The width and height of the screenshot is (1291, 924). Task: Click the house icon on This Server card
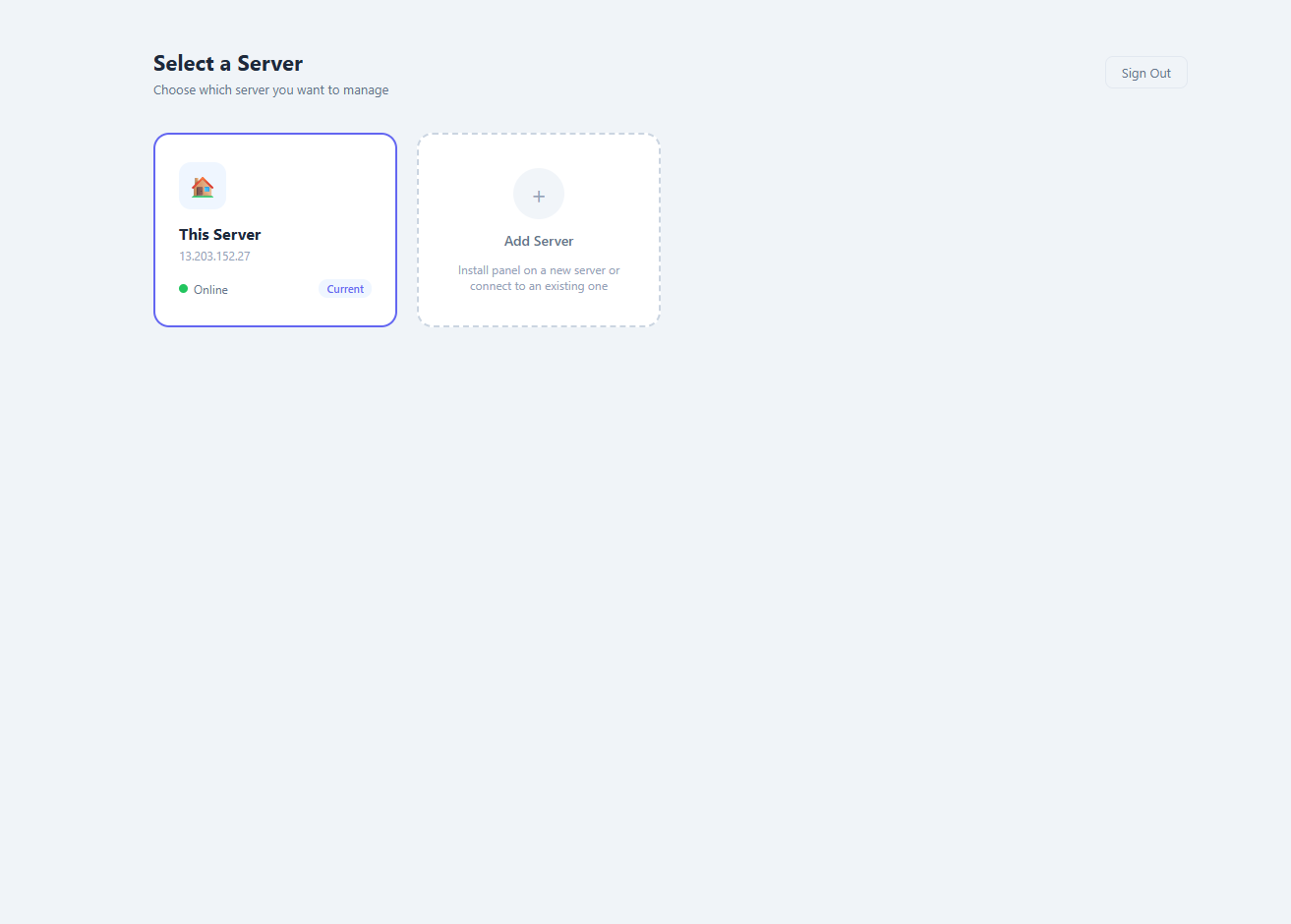(x=203, y=186)
